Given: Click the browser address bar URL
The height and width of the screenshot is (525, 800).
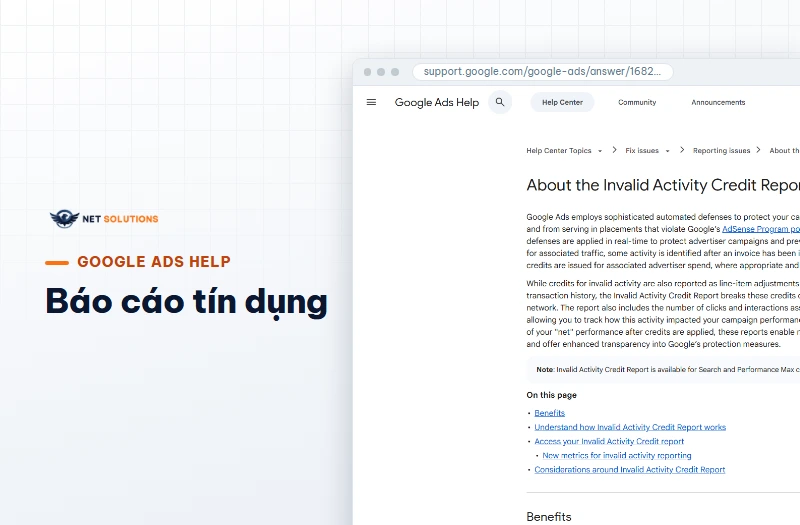Looking at the screenshot, I should (542, 71).
